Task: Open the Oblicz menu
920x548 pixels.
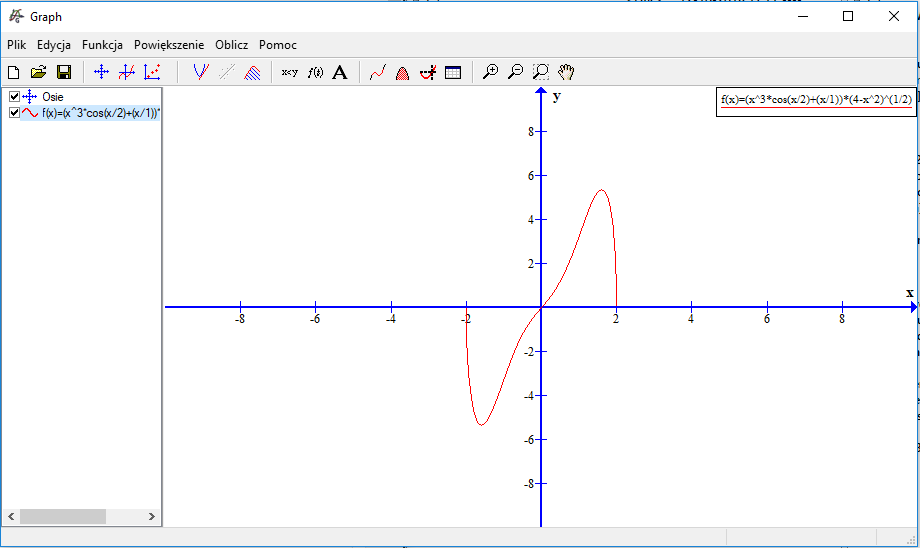Action: [231, 45]
